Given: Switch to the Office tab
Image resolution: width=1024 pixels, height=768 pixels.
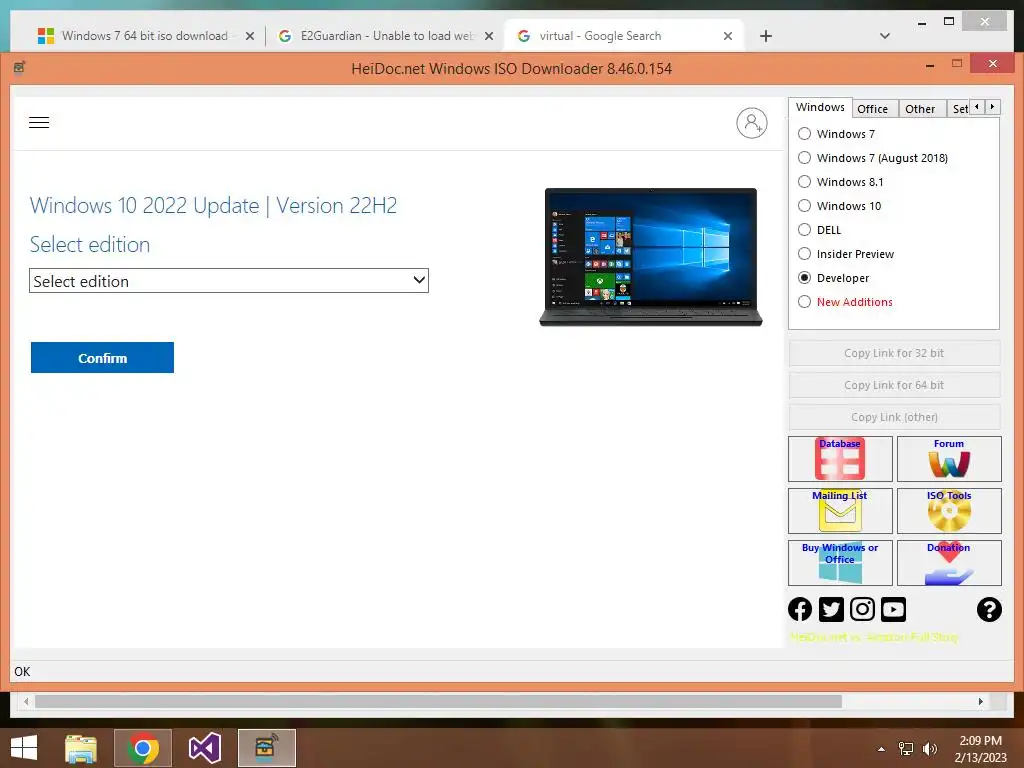Looking at the screenshot, I should [x=872, y=108].
